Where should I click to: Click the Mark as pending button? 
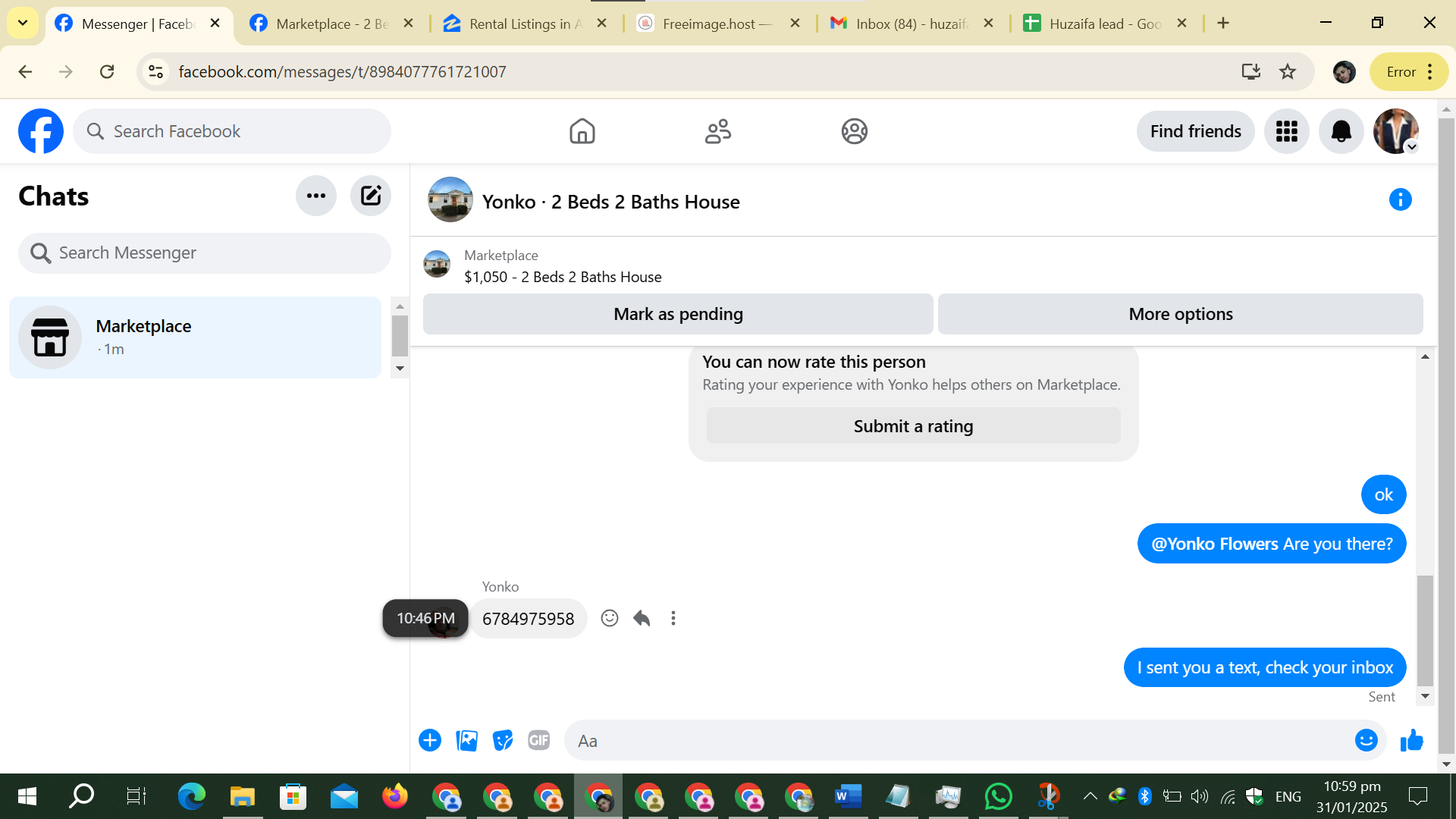click(678, 314)
